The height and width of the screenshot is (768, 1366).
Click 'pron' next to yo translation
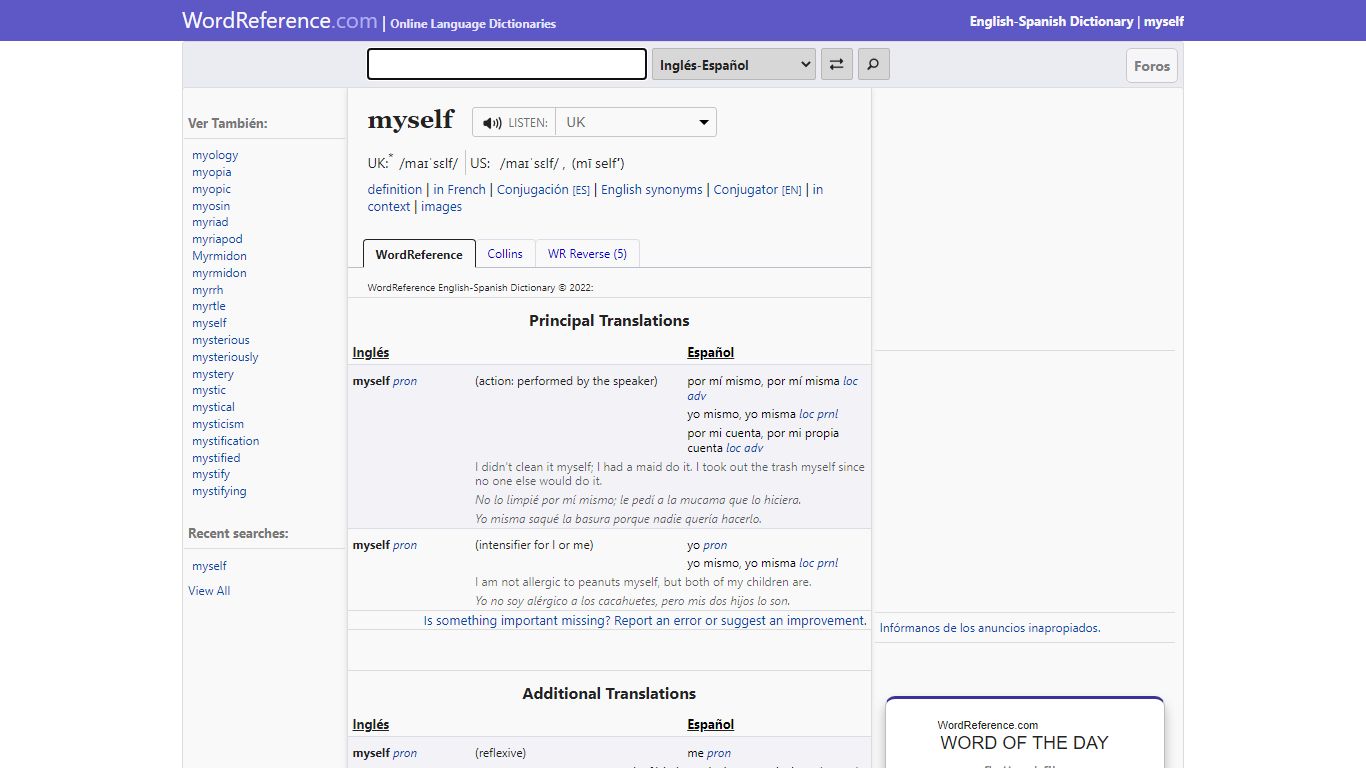715,545
